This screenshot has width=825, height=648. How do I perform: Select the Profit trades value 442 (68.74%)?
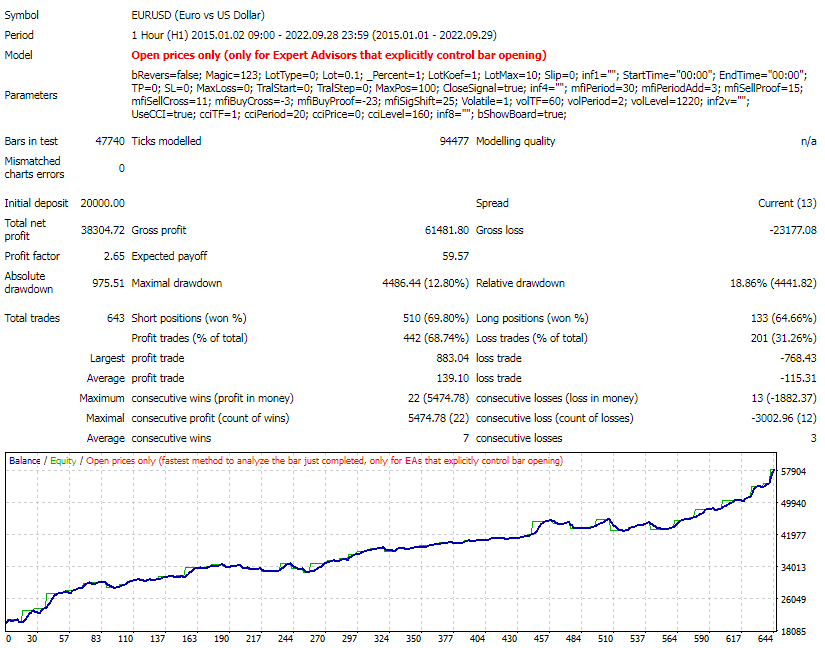(x=436, y=338)
